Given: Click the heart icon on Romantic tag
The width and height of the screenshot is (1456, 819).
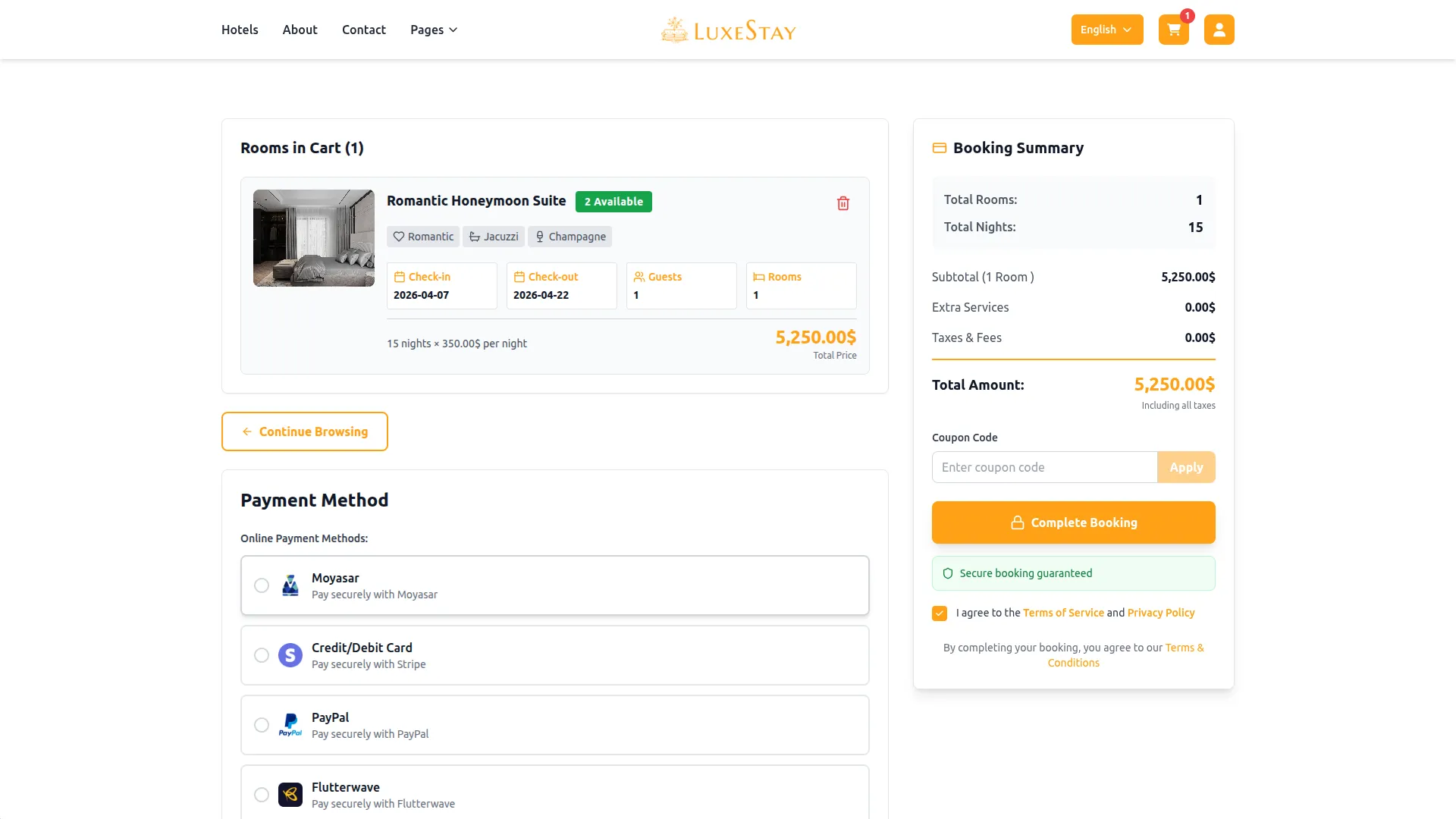Looking at the screenshot, I should [398, 237].
